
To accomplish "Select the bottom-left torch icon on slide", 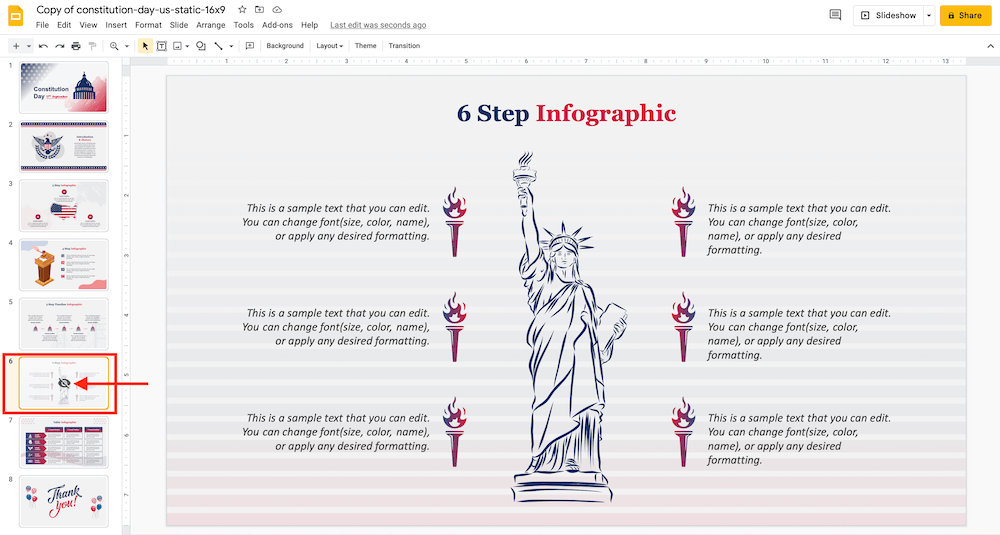I will point(455,432).
